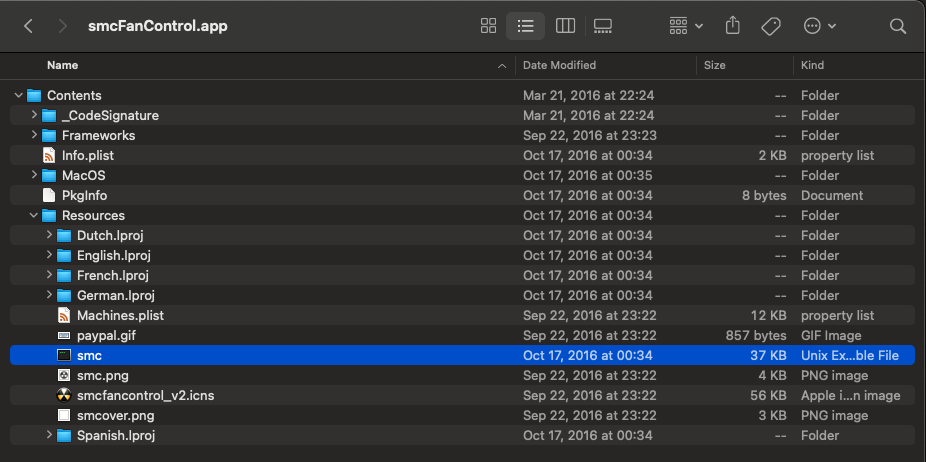Sort by the Name column header
926x462 pixels.
(x=62, y=65)
